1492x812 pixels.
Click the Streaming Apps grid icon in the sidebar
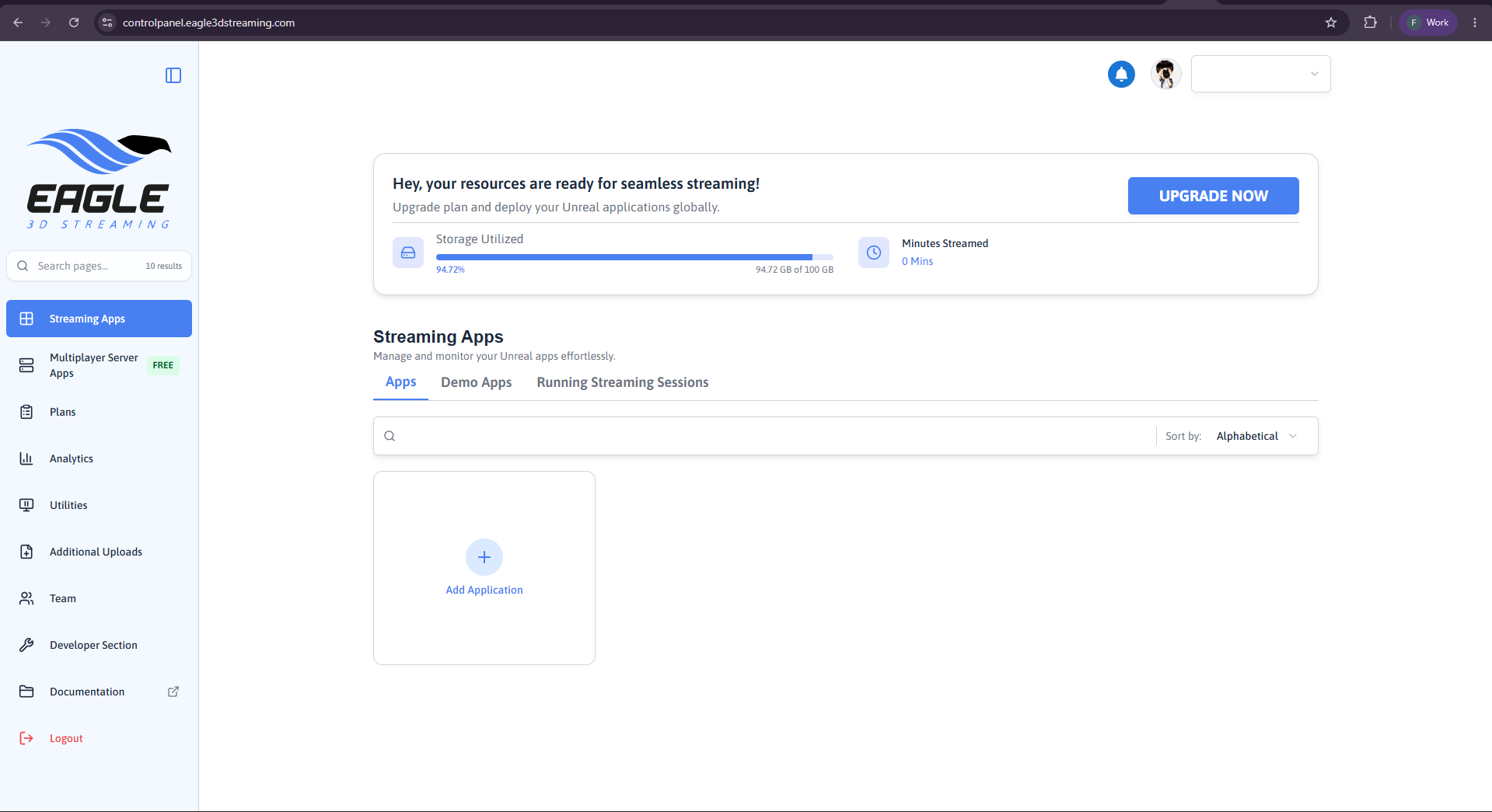pyautogui.click(x=26, y=319)
